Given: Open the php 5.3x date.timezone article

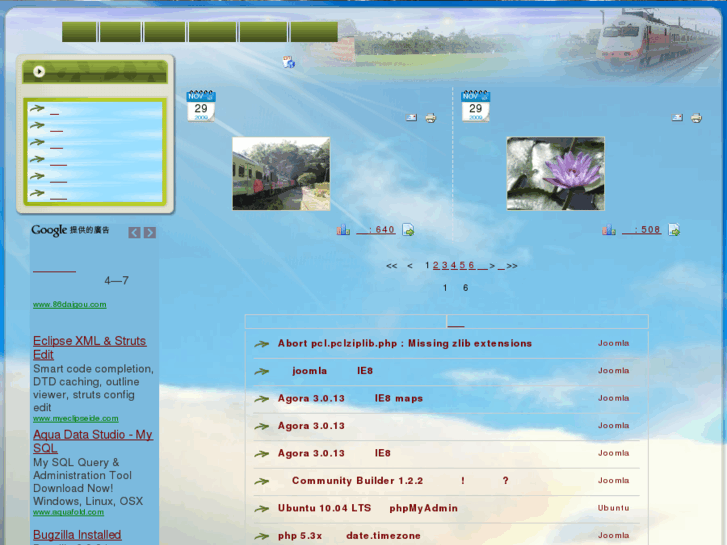Looking at the screenshot, I should click(349, 535).
